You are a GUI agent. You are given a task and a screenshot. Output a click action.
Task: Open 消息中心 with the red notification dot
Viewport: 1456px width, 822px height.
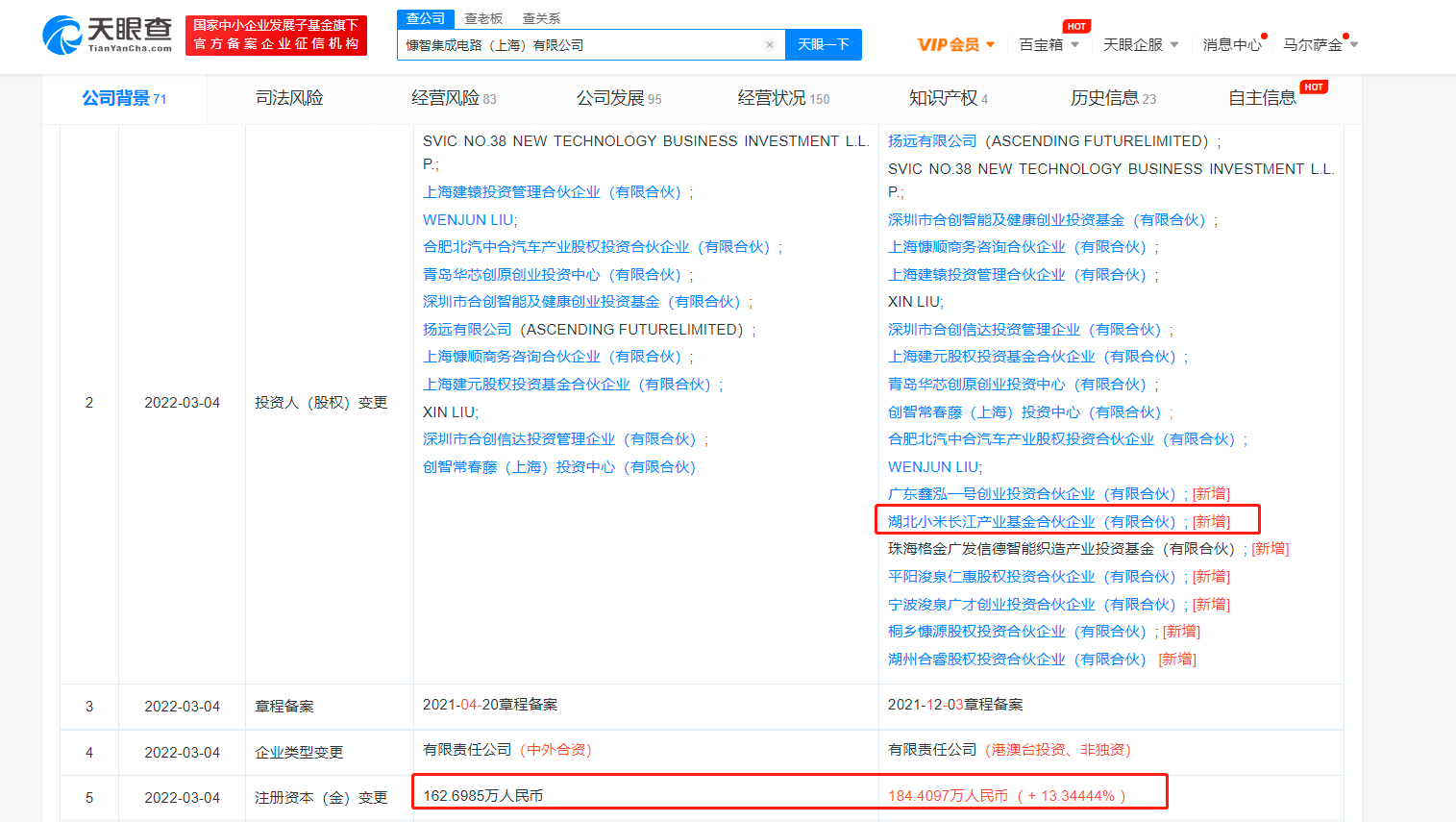click(x=1231, y=43)
